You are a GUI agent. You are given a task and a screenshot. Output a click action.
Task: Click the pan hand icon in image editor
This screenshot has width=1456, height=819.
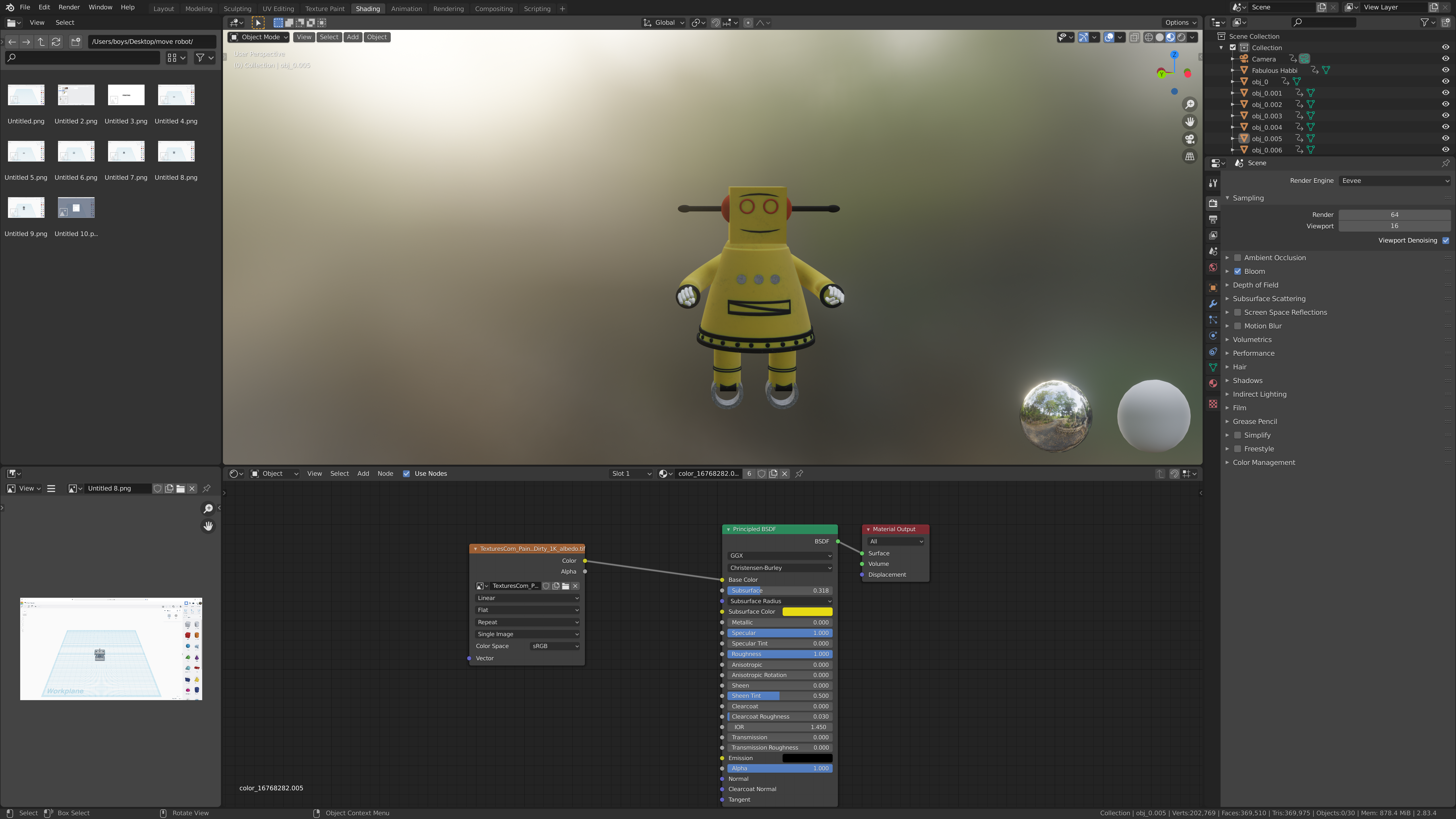click(208, 526)
